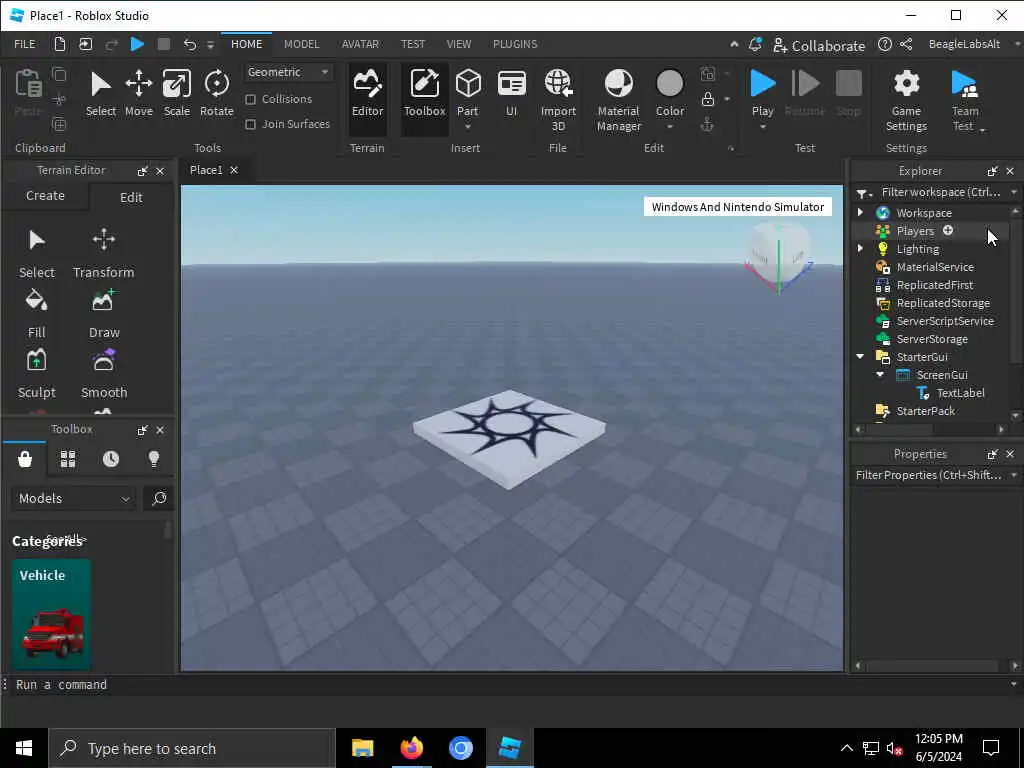Screen dimensions: 1024x768
Task: Click the Color tool icon
Action: point(669,84)
